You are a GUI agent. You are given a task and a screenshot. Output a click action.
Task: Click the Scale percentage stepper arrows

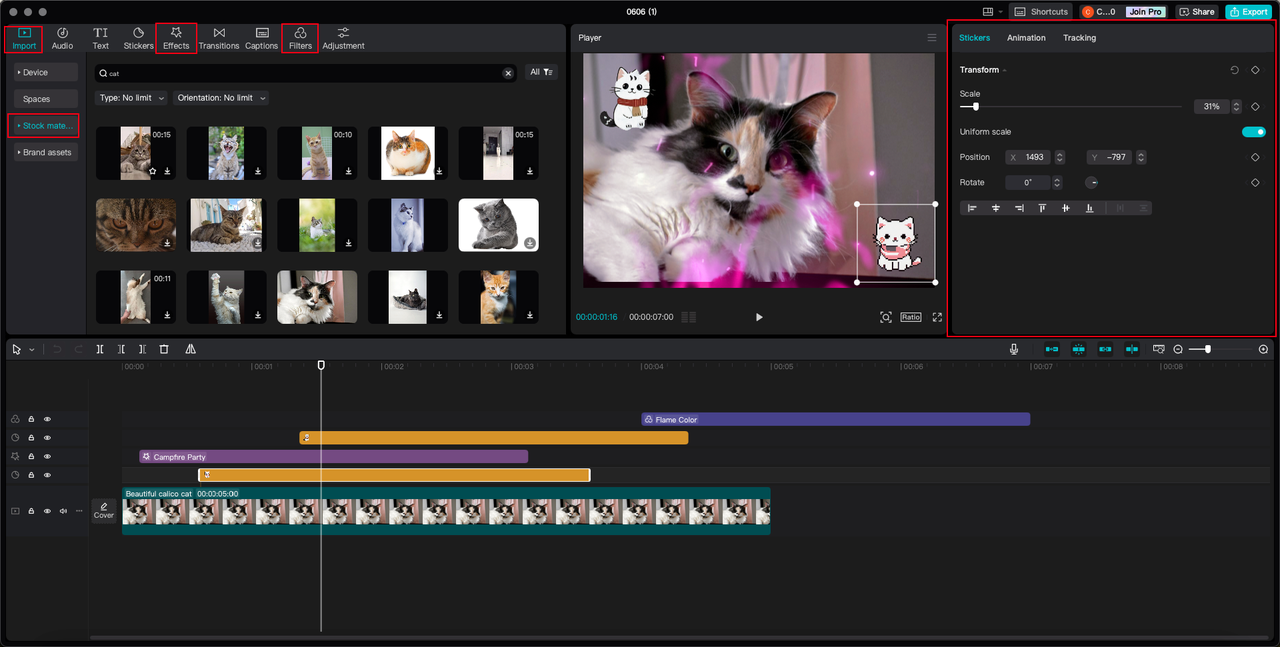pos(1237,106)
